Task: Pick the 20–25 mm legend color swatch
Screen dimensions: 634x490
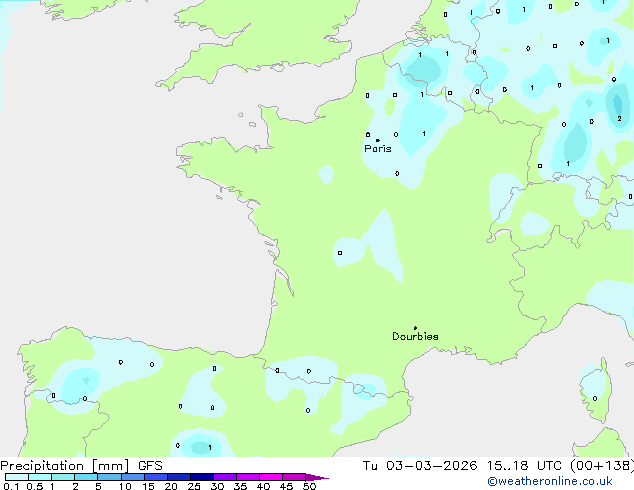Action: click(x=178, y=477)
